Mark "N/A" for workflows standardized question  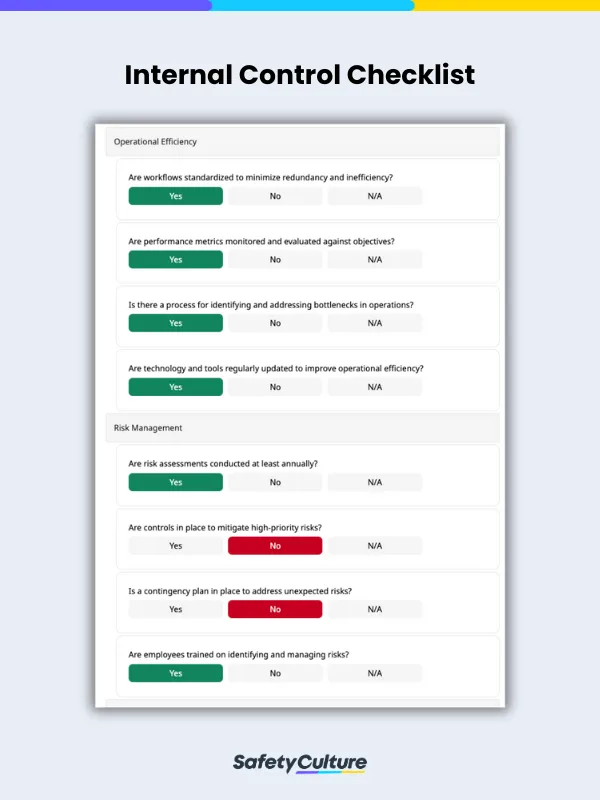[x=375, y=196]
